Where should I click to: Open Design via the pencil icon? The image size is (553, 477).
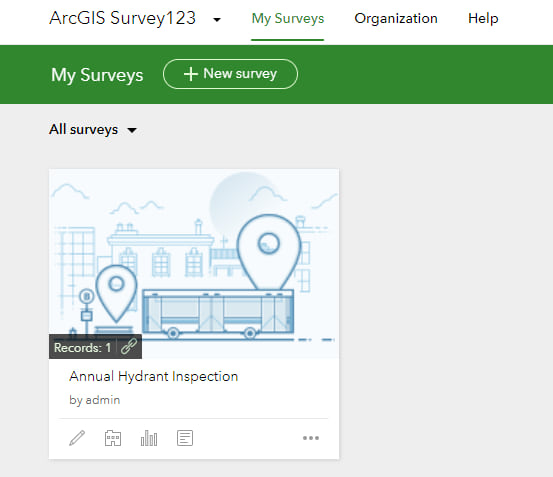click(77, 438)
